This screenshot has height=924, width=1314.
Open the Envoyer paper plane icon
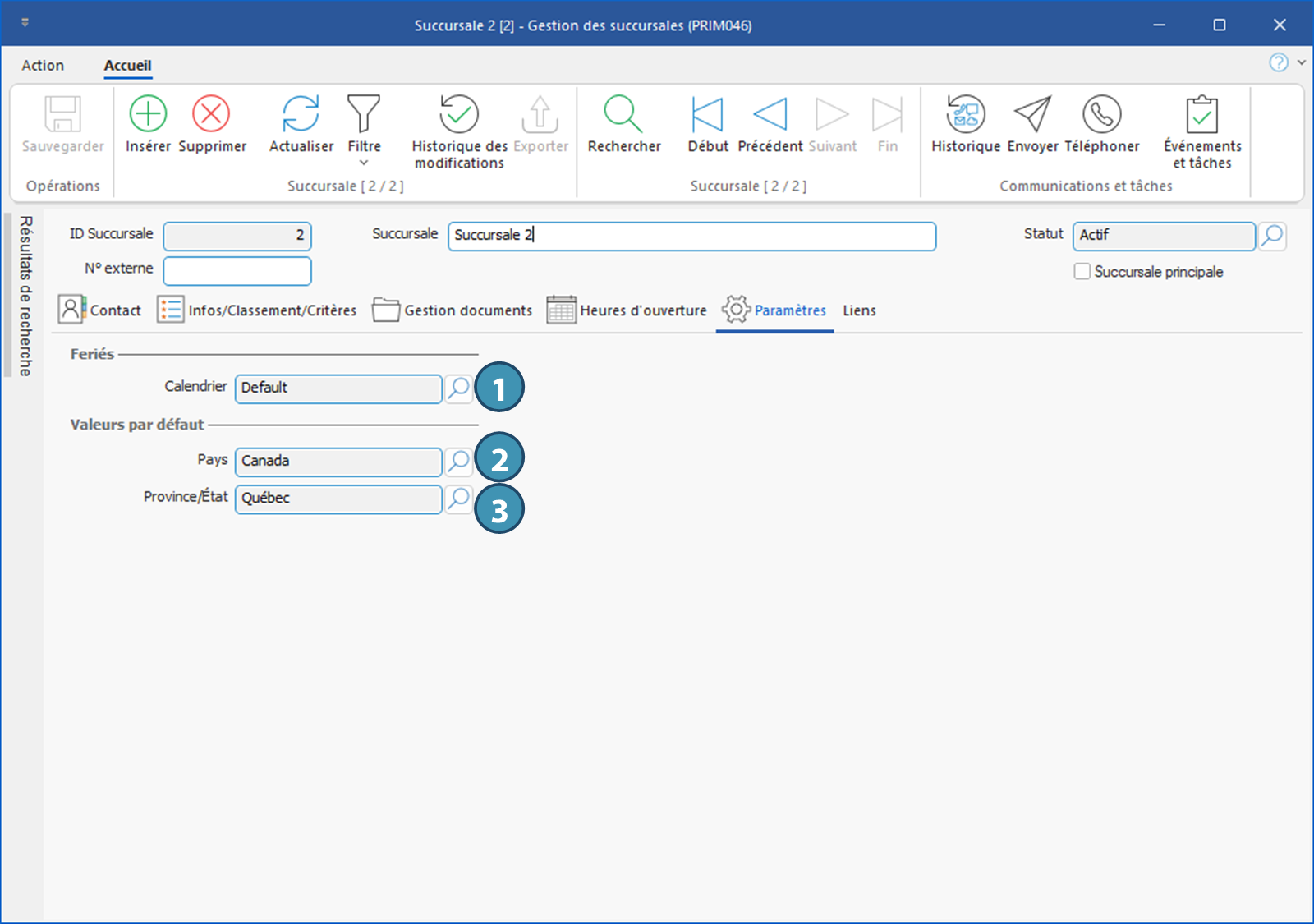point(1032,114)
